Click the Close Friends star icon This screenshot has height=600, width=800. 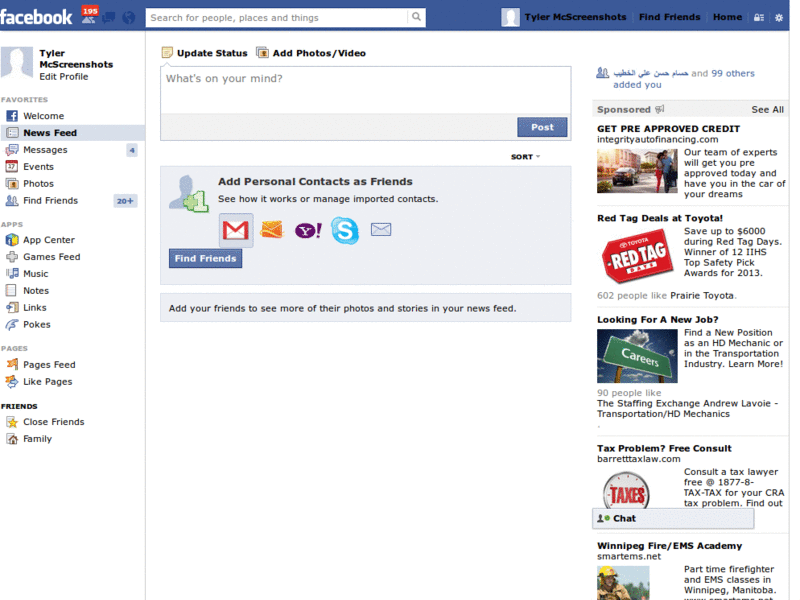pyautogui.click(x=12, y=422)
